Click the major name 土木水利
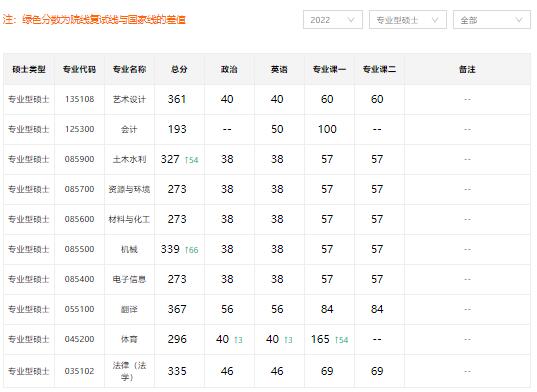Screen dimensions: 537x392 [129, 159]
